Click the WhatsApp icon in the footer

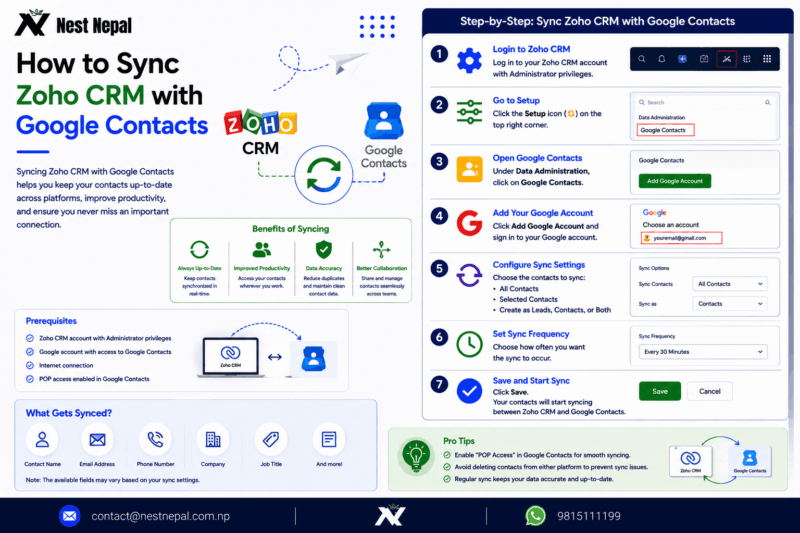click(x=535, y=516)
